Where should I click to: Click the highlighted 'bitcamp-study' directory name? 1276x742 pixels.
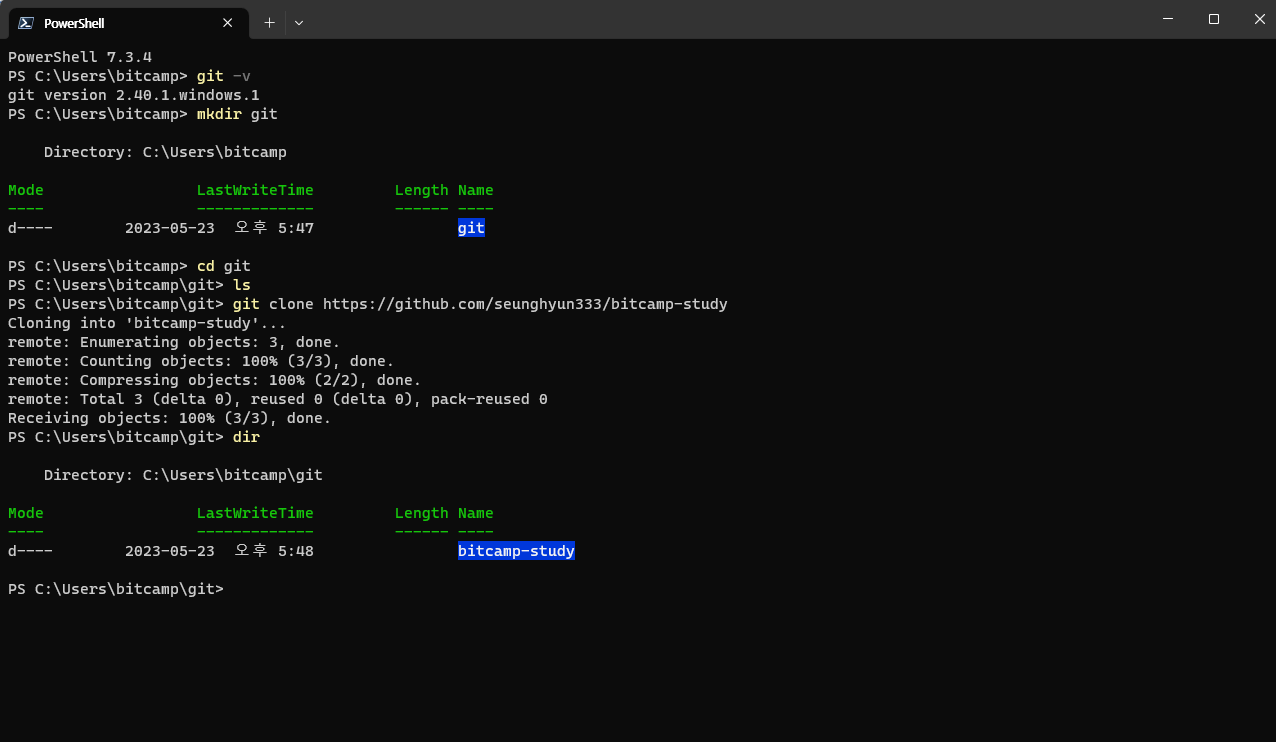[516, 551]
